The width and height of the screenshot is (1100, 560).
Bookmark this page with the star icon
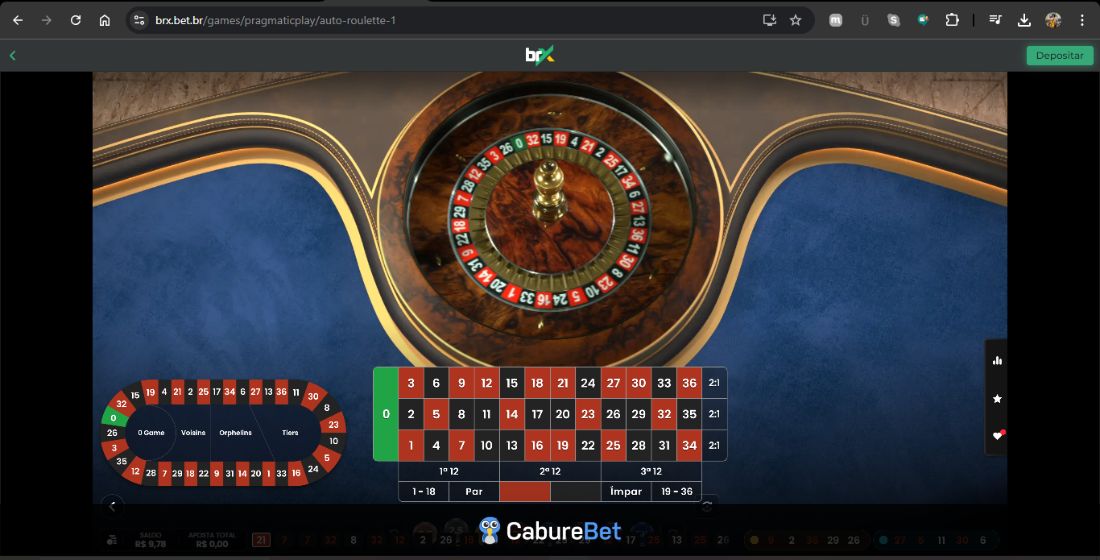796,20
